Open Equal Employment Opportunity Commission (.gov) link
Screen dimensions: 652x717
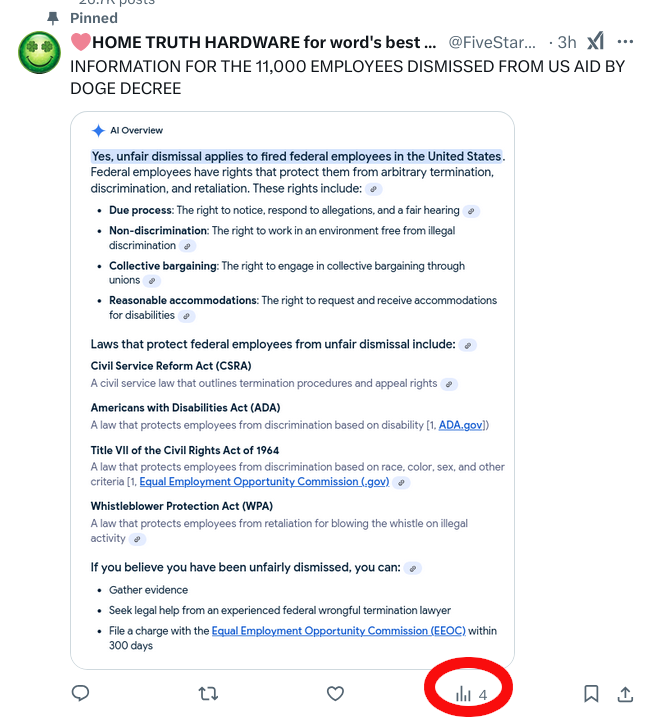pyautogui.click(x=264, y=482)
